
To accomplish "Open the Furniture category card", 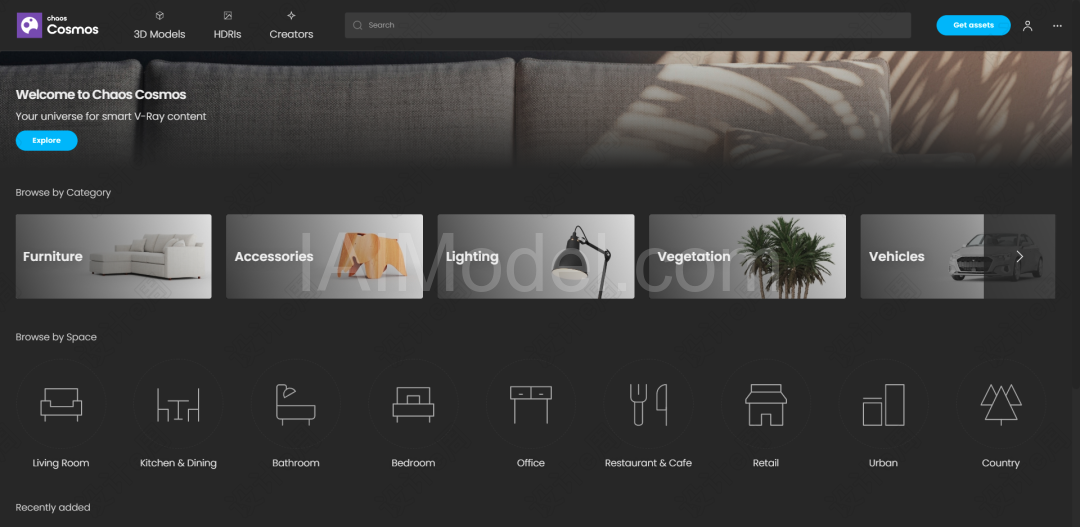I will pyautogui.click(x=114, y=256).
